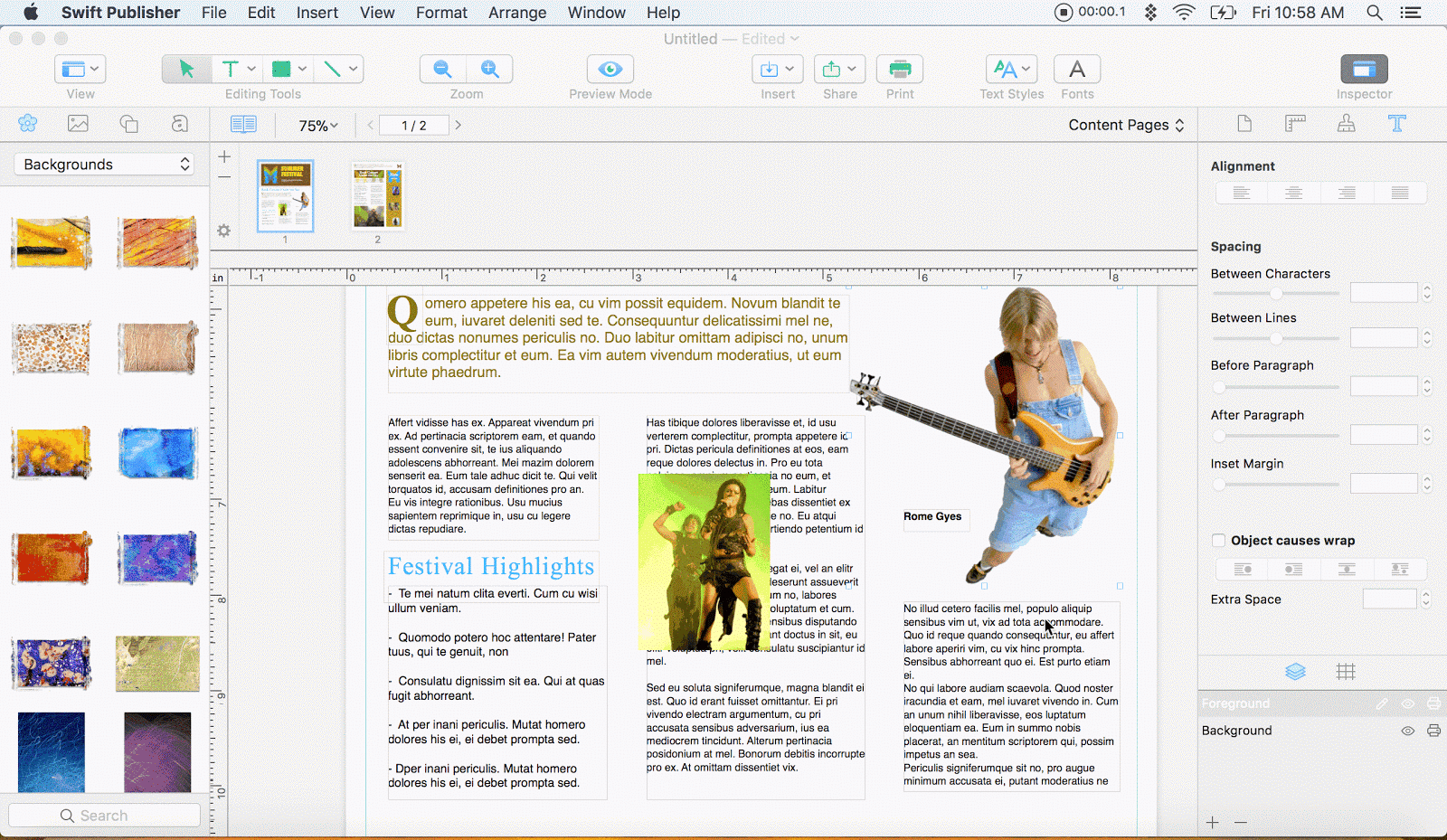Open the photos tab in source panel

(x=78, y=123)
